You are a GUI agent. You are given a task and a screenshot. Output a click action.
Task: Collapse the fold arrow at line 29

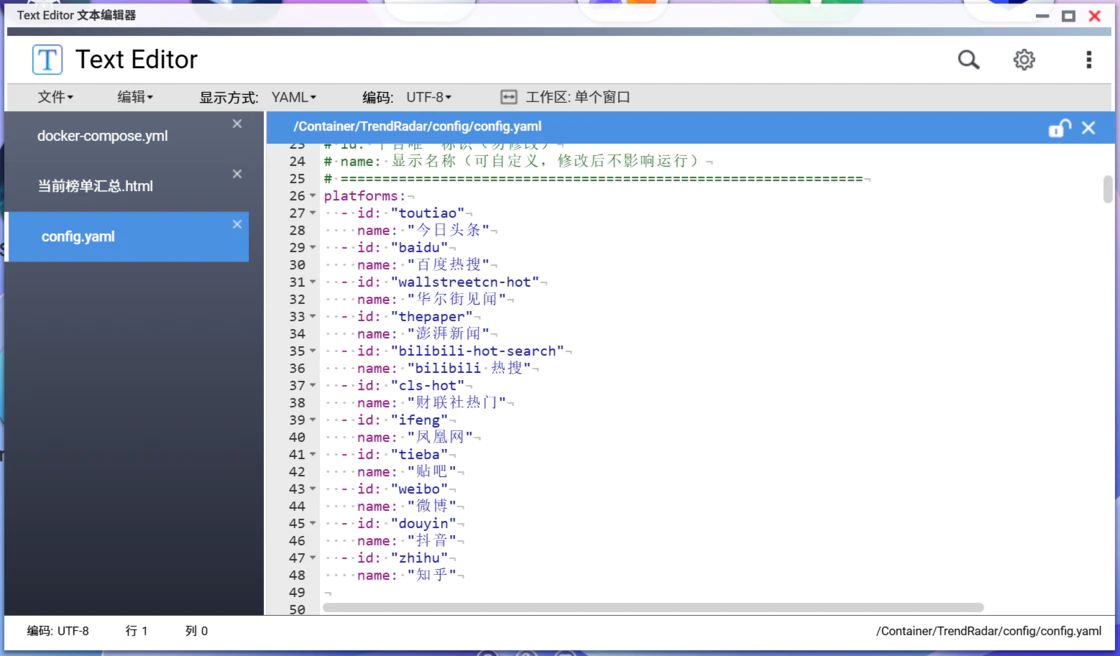[313, 247]
